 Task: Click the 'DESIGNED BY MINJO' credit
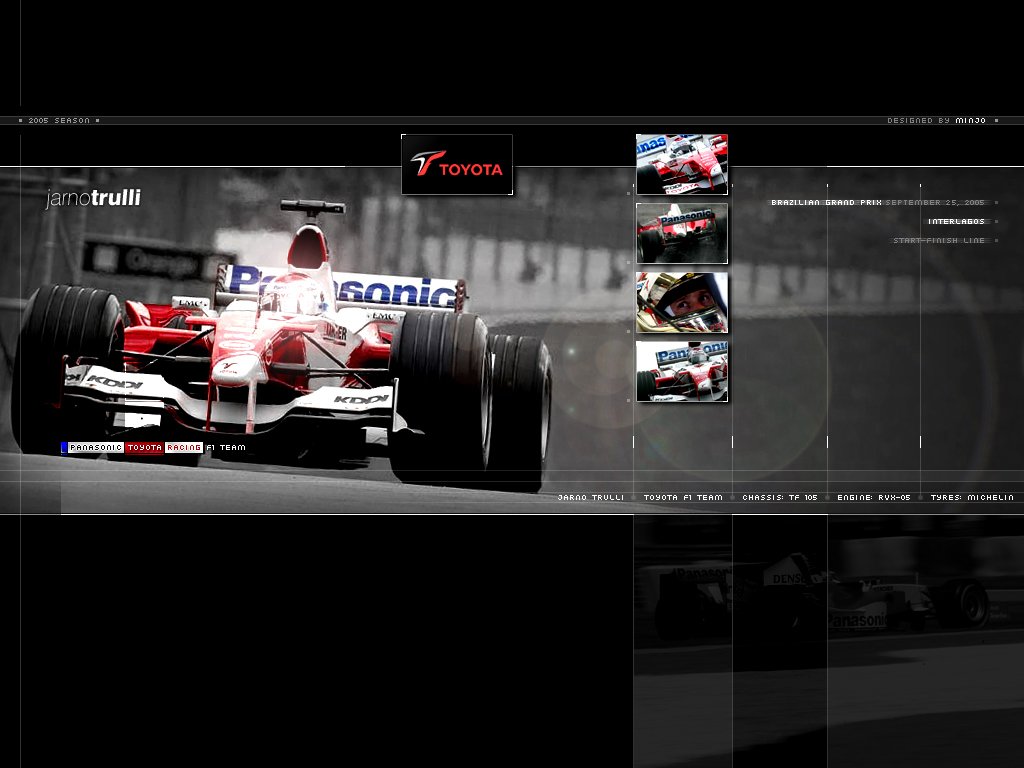point(936,121)
